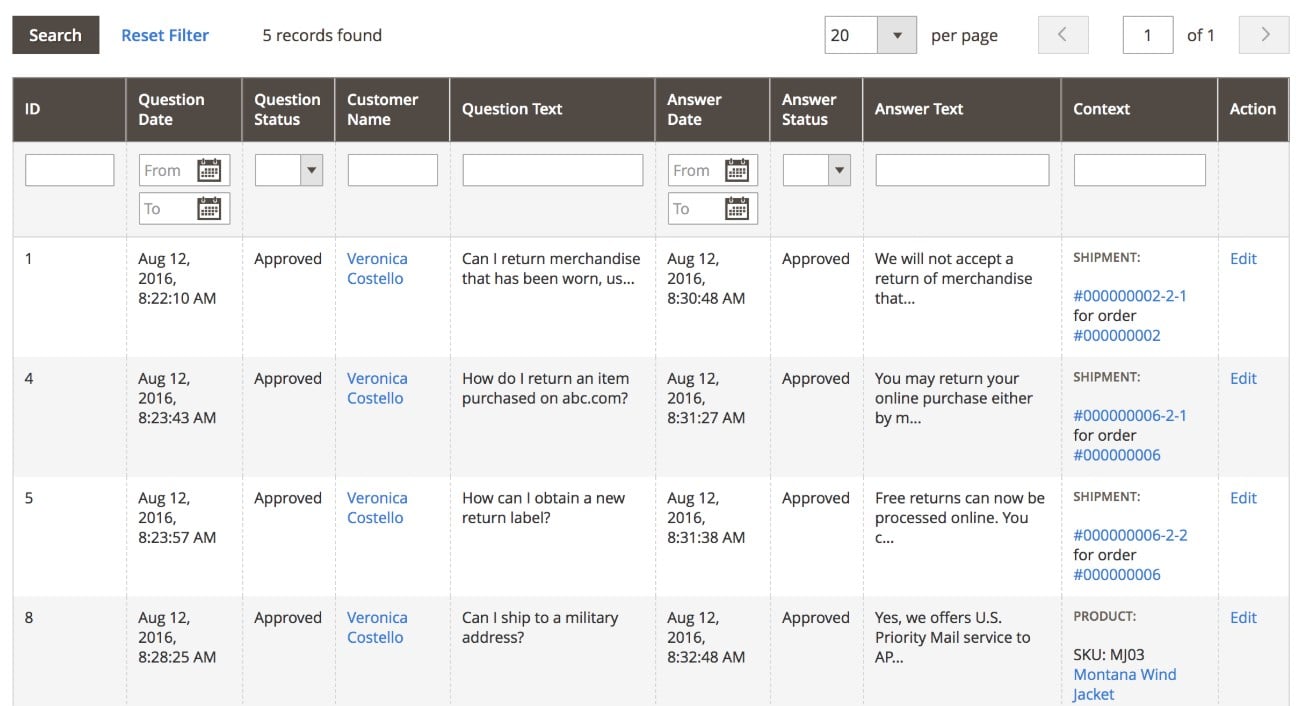Edit the question with ID 5
The height and width of the screenshot is (706, 1302).
click(1243, 498)
